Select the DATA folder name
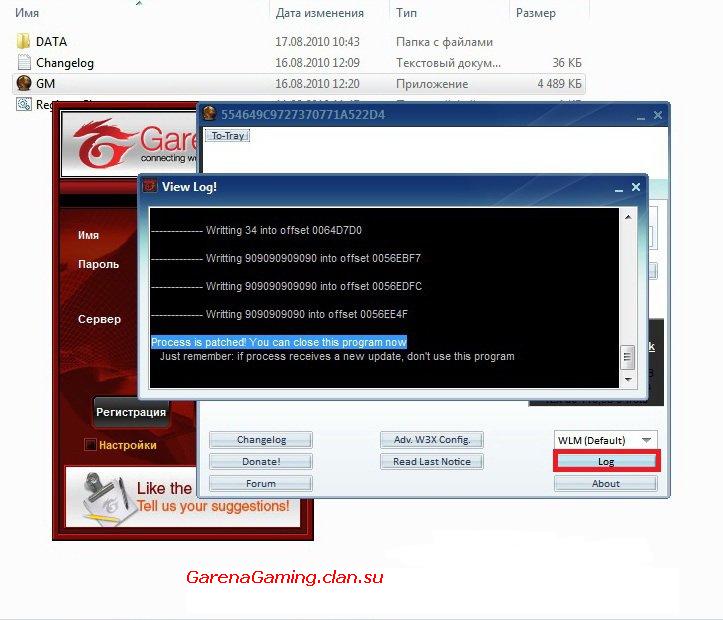This screenshot has width=723, height=620. (x=51, y=41)
